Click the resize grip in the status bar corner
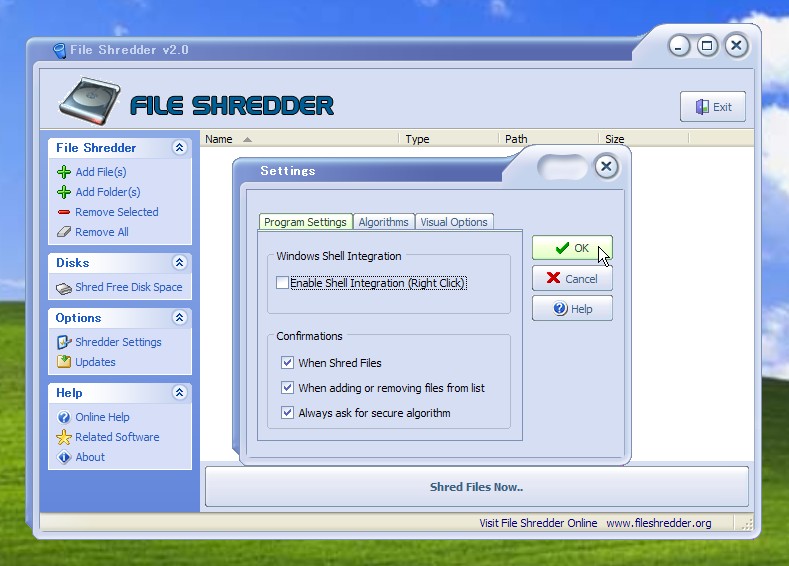Viewport: 789px width, 566px height. (x=748, y=524)
